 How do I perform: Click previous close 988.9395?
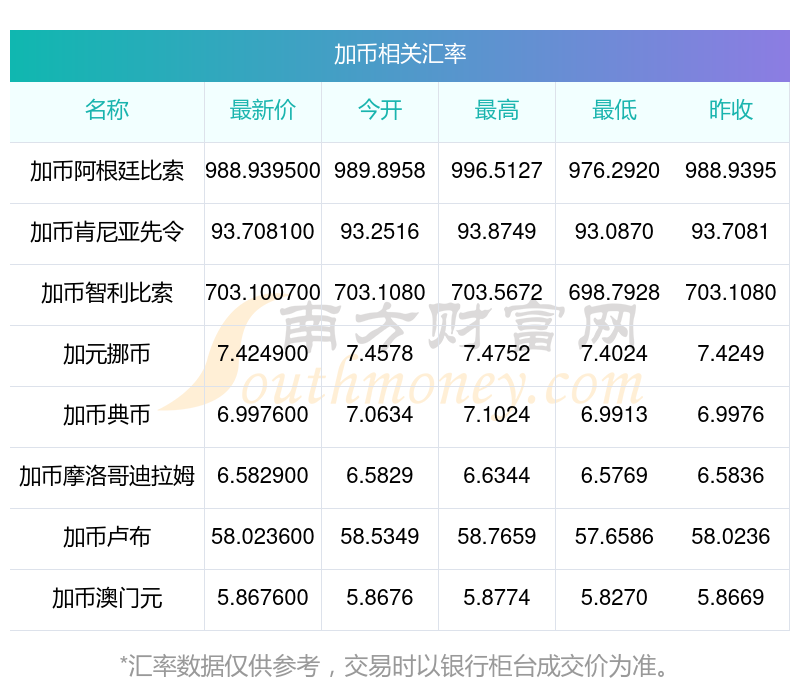(731, 170)
